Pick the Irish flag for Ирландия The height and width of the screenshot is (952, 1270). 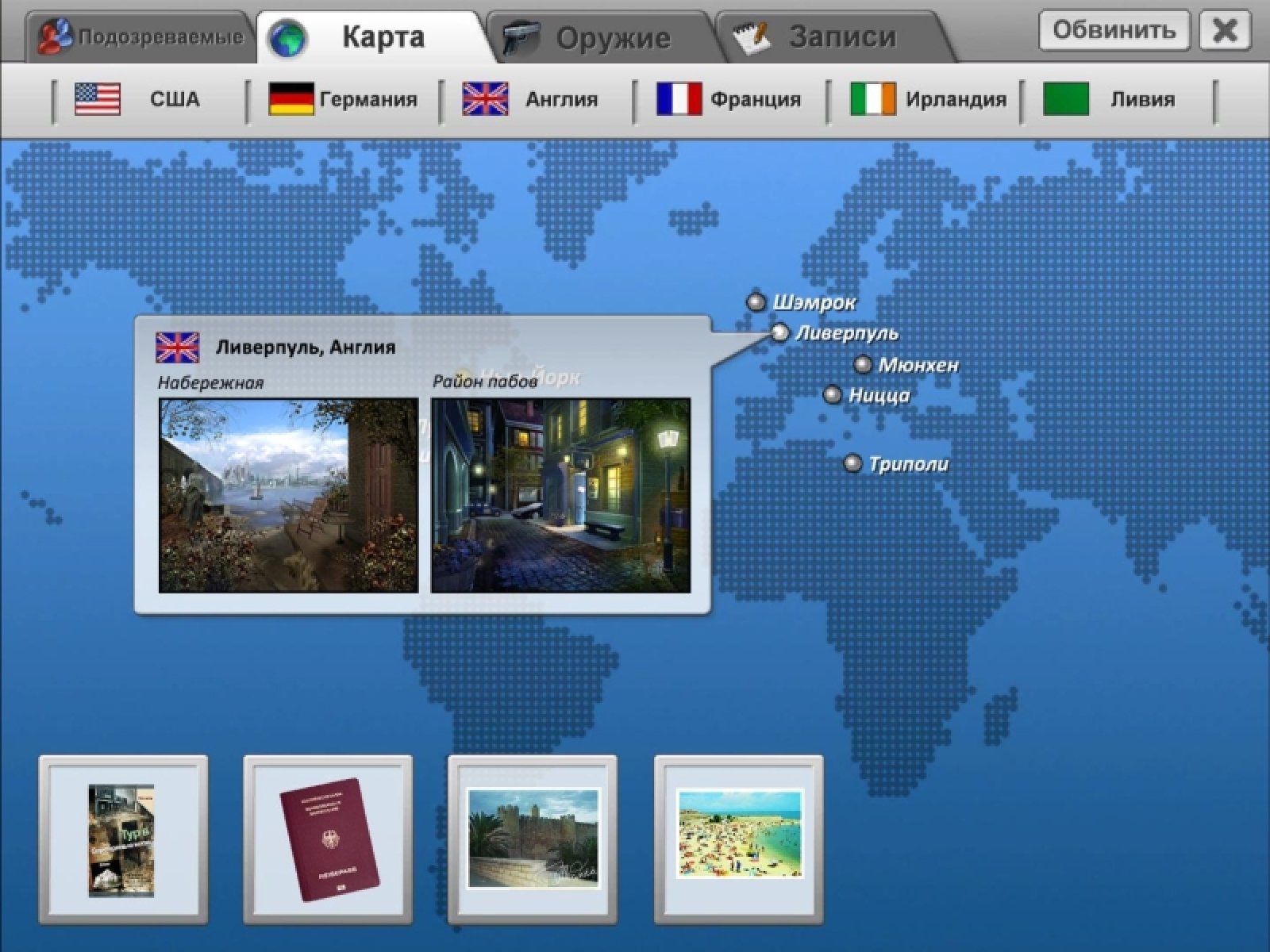pyautogui.click(x=872, y=99)
